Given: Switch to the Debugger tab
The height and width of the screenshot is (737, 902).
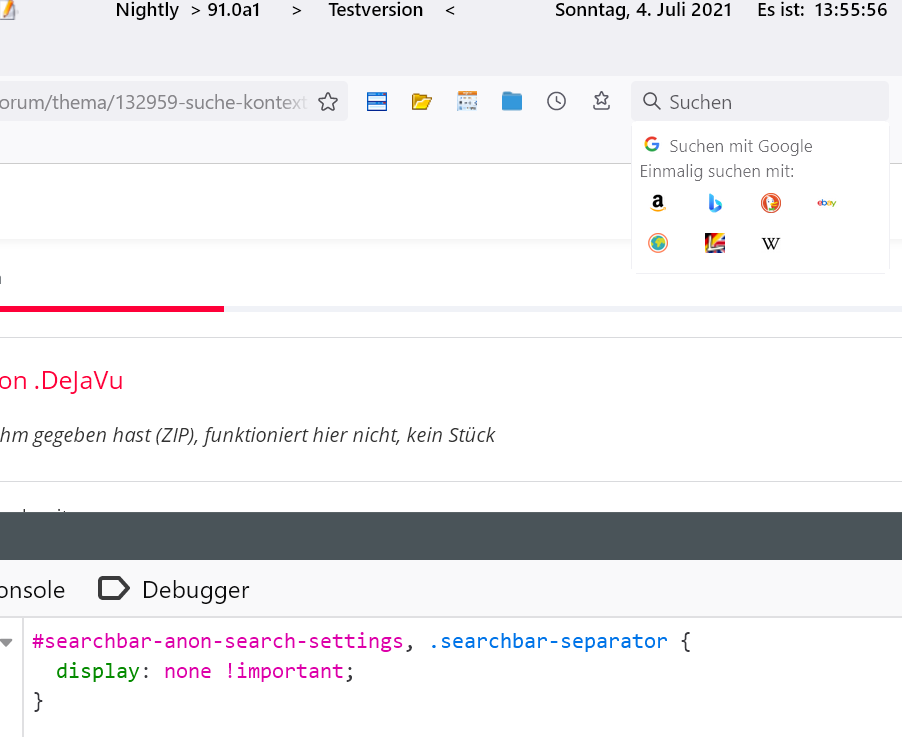Looking at the screenshot, I should pos(174,590).
